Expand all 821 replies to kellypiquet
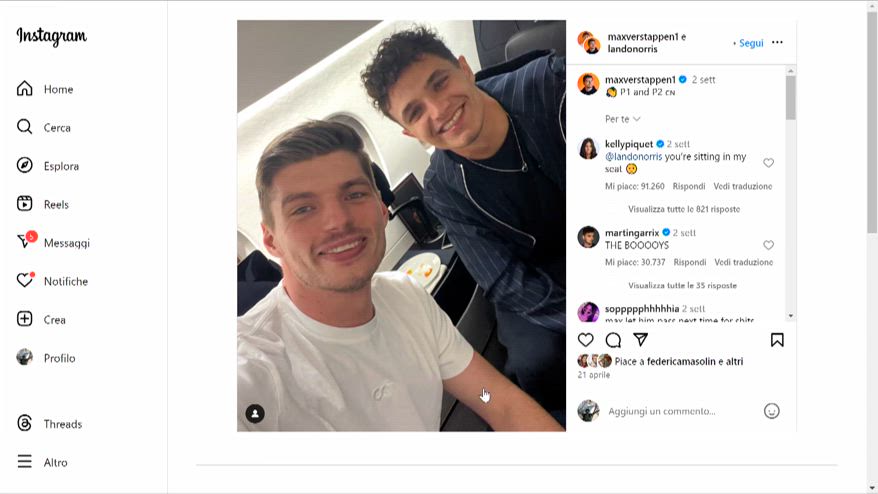 [684, 209]
